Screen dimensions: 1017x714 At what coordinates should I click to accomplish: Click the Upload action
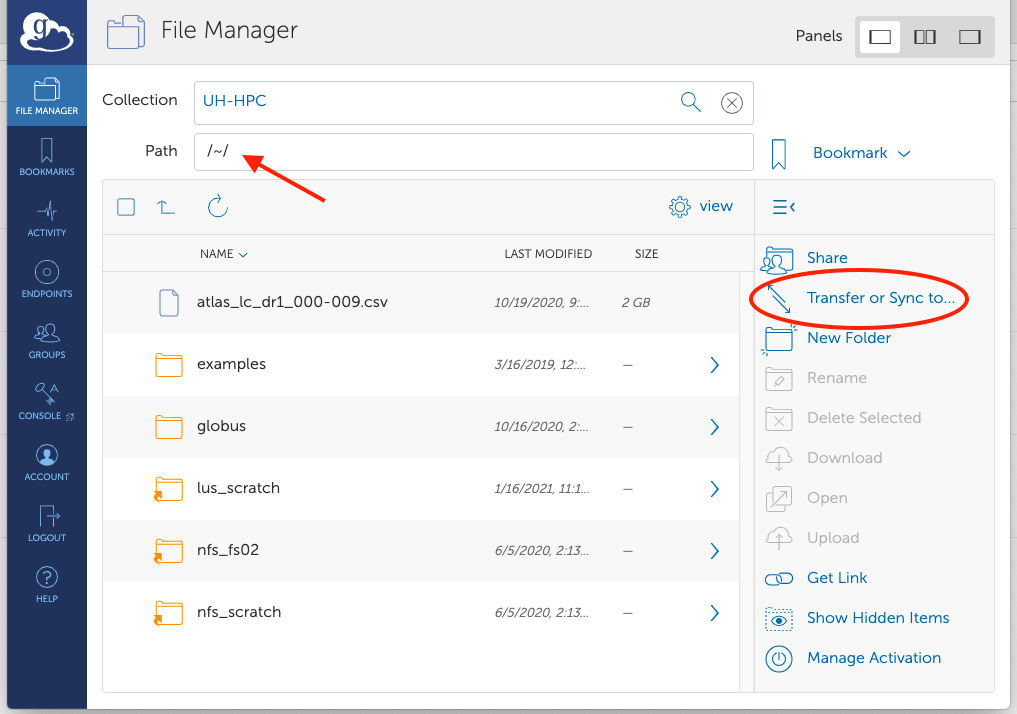click(x=833, y=538)
